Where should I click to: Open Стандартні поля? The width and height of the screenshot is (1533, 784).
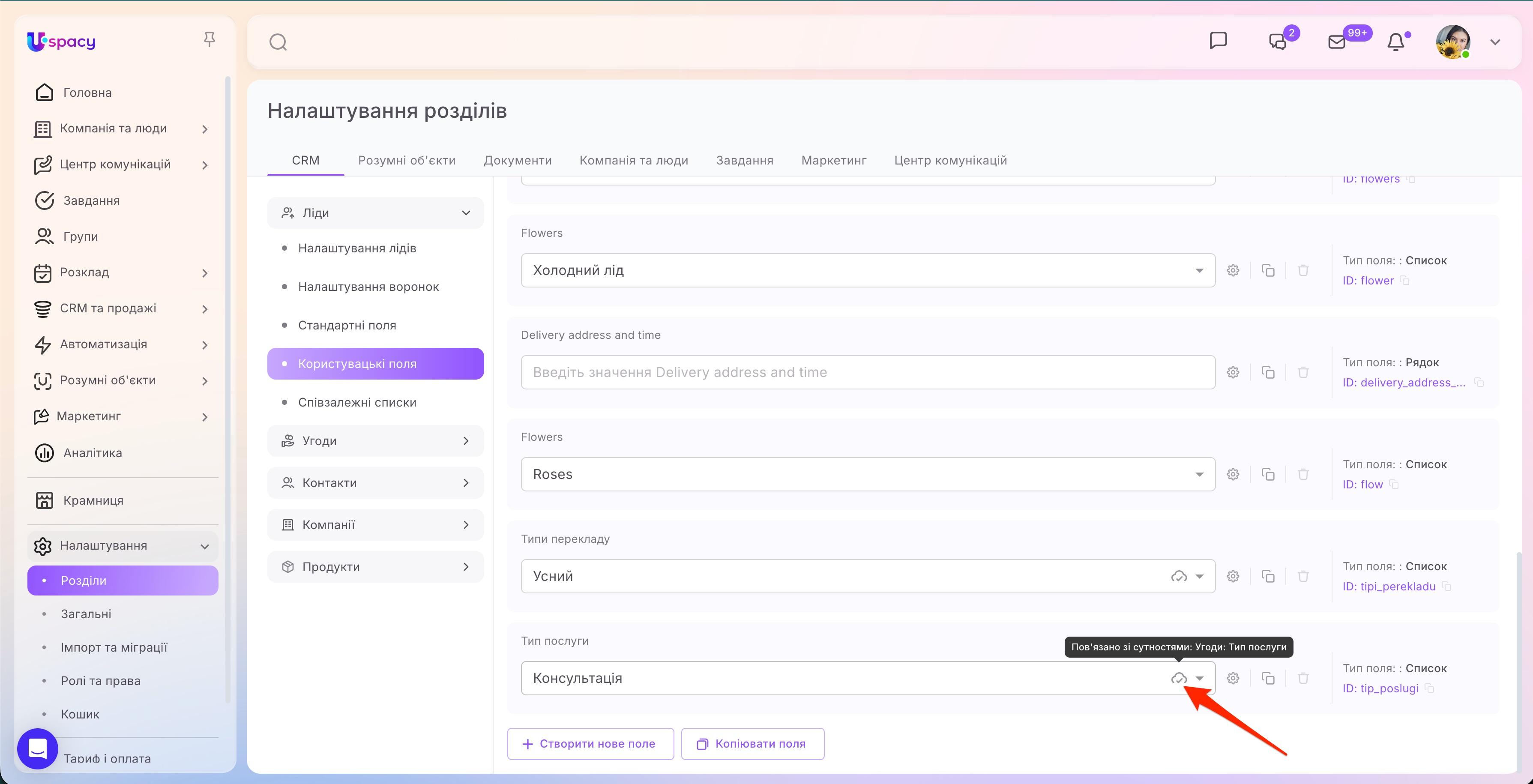347,325
